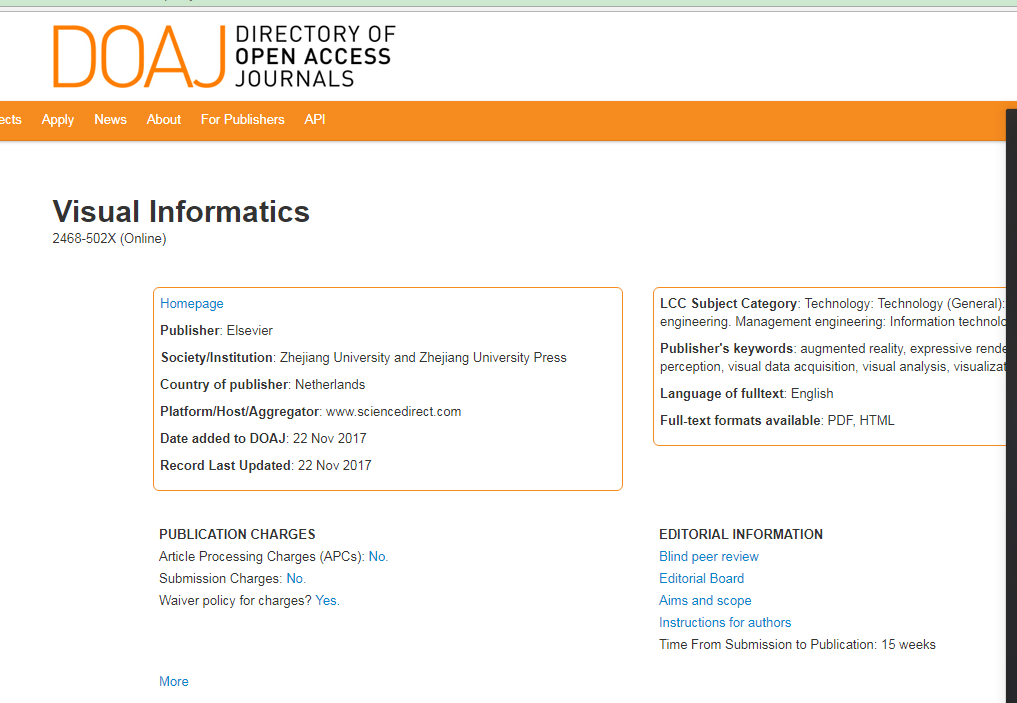1017x703 pixels.
Task: Click the LCC Subject Category label
Action: click(x=728, y=304)
